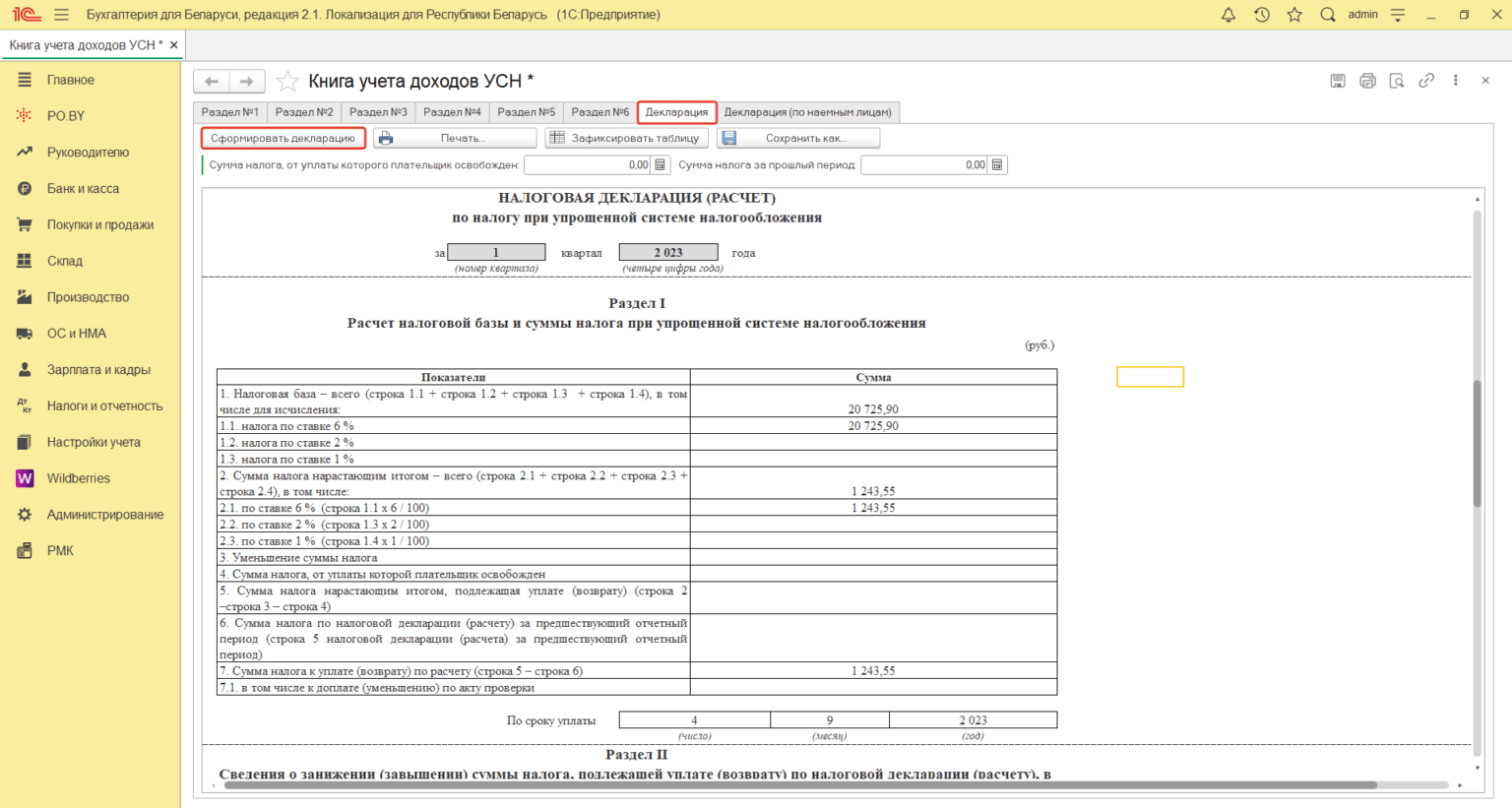
Task: Copy link via the chain icon
Action: pos(1426,81)
